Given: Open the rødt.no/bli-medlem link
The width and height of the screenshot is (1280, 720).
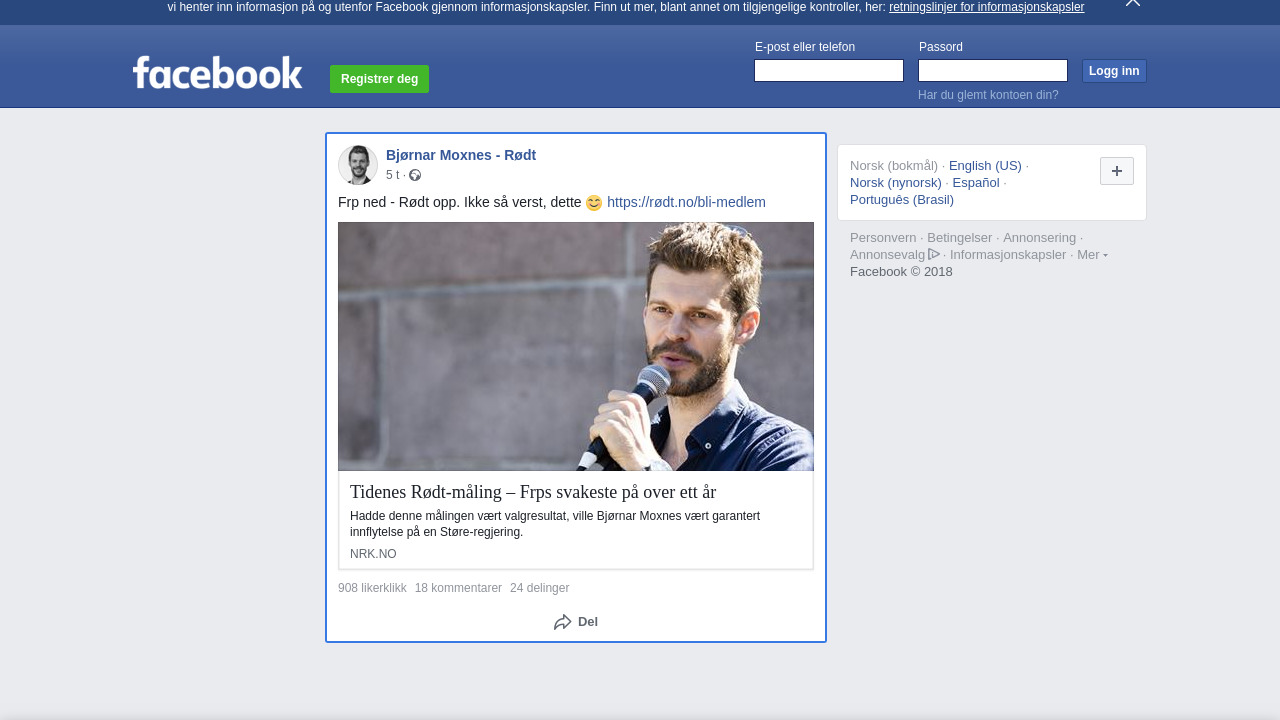Looking at the screenshot, I should [x=686, y=202].
